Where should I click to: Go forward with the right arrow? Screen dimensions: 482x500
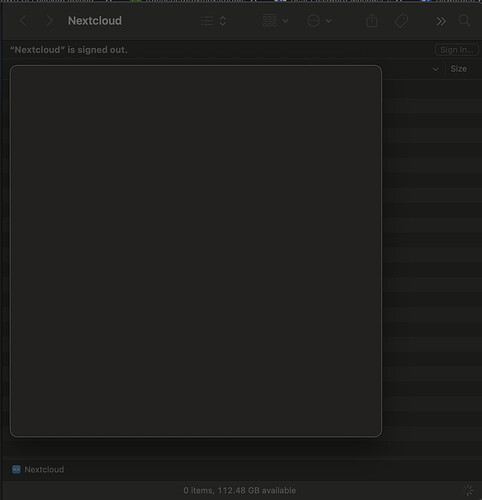coord(49,21)
